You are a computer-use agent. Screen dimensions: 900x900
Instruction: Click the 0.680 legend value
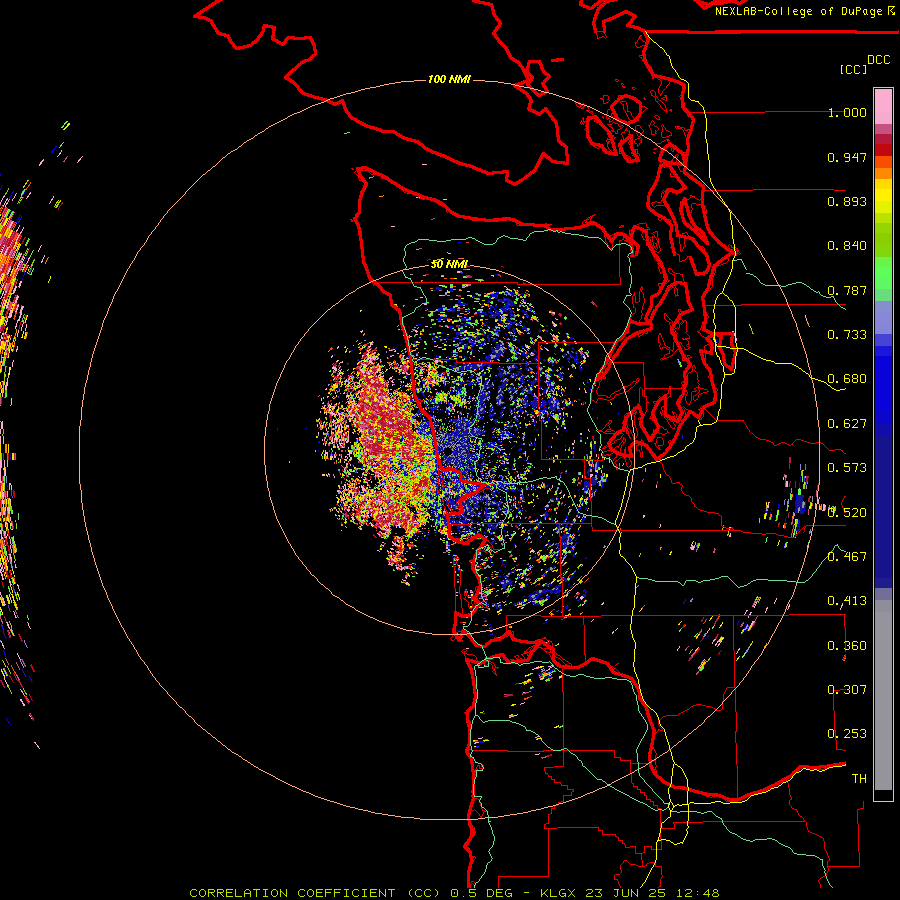coord(847,379)
